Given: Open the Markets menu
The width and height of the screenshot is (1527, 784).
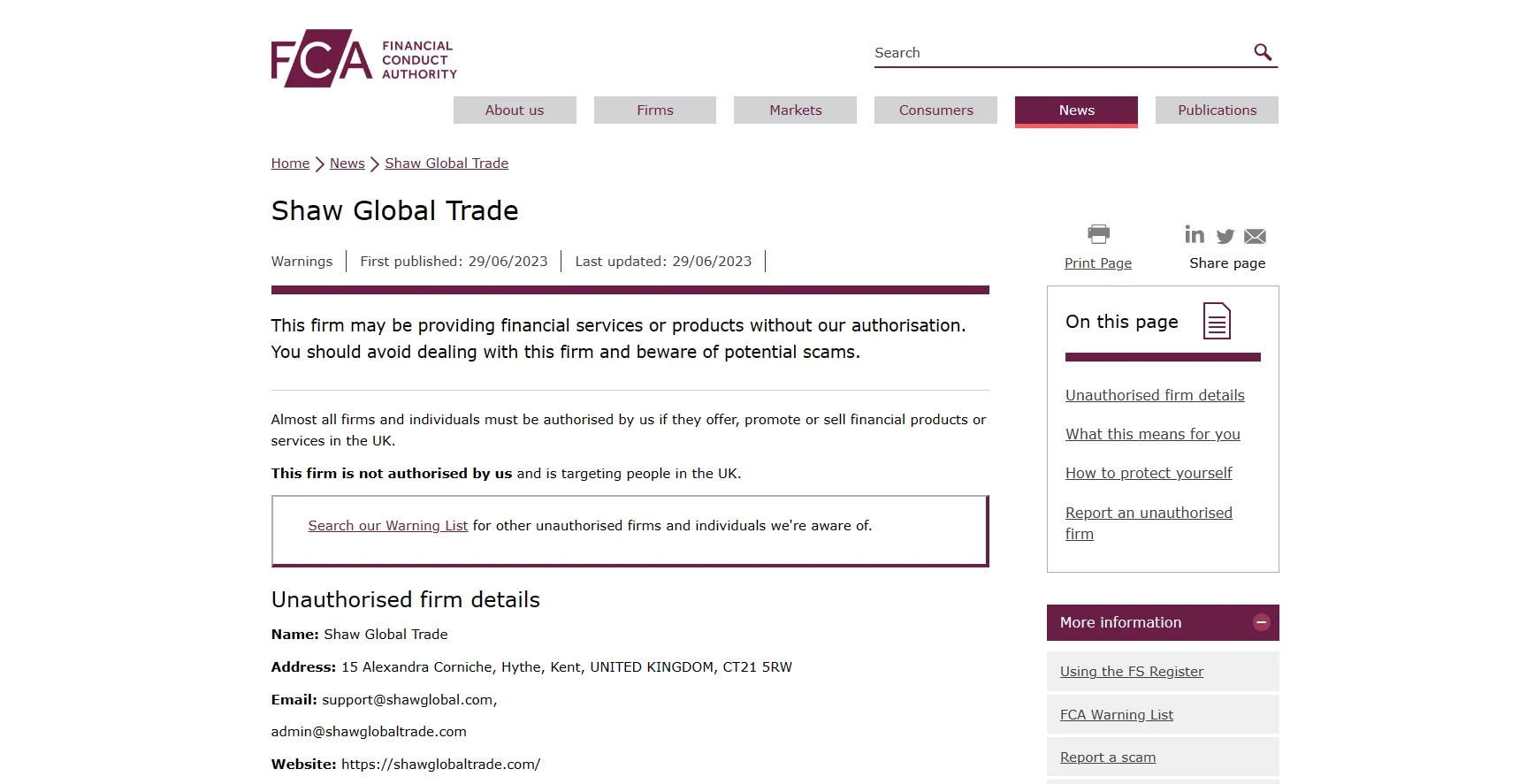Looking at the screenshot, I should [x=796, y=110].
